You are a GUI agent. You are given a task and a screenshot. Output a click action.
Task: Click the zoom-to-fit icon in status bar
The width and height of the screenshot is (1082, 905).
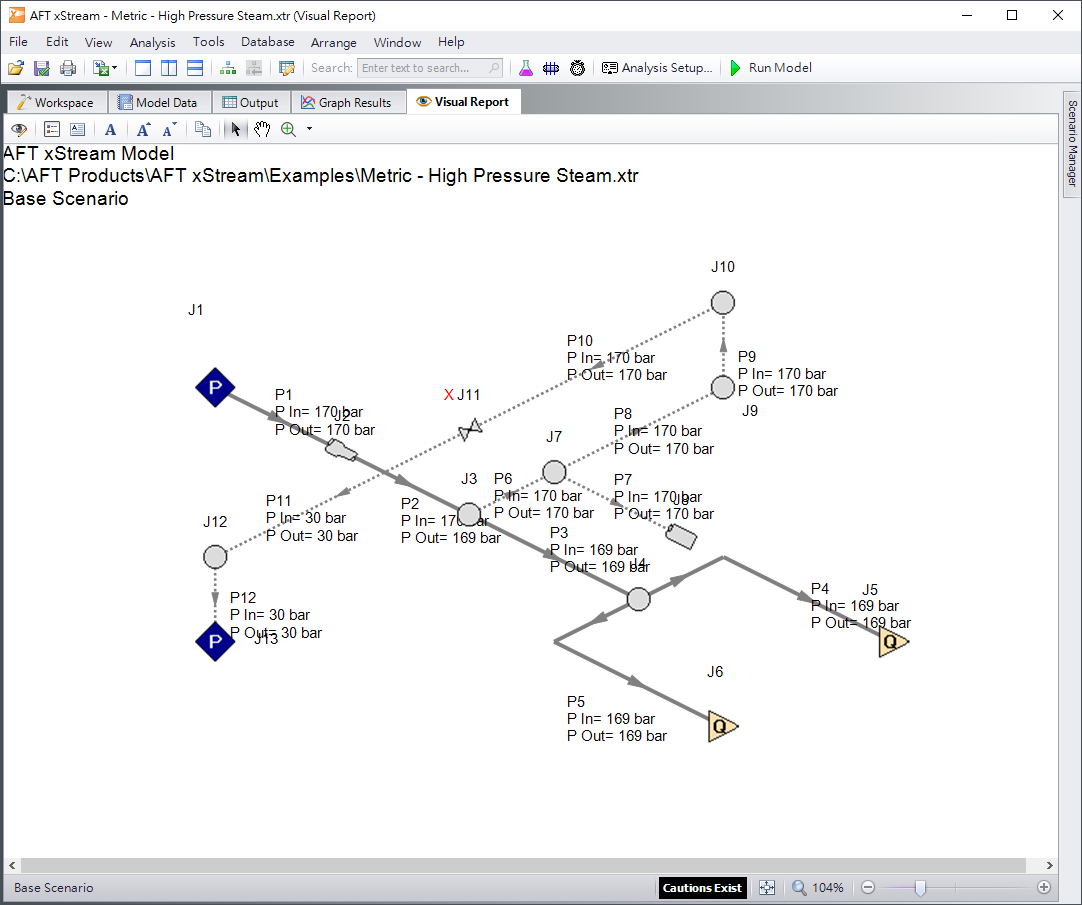[x=767, y=888]
